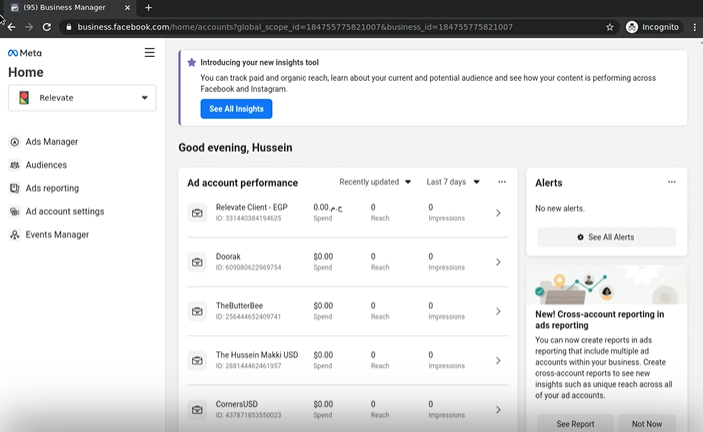The image size is (703, 432).
Task: Click the Incognito profile indicator
Action: point(653,27)
